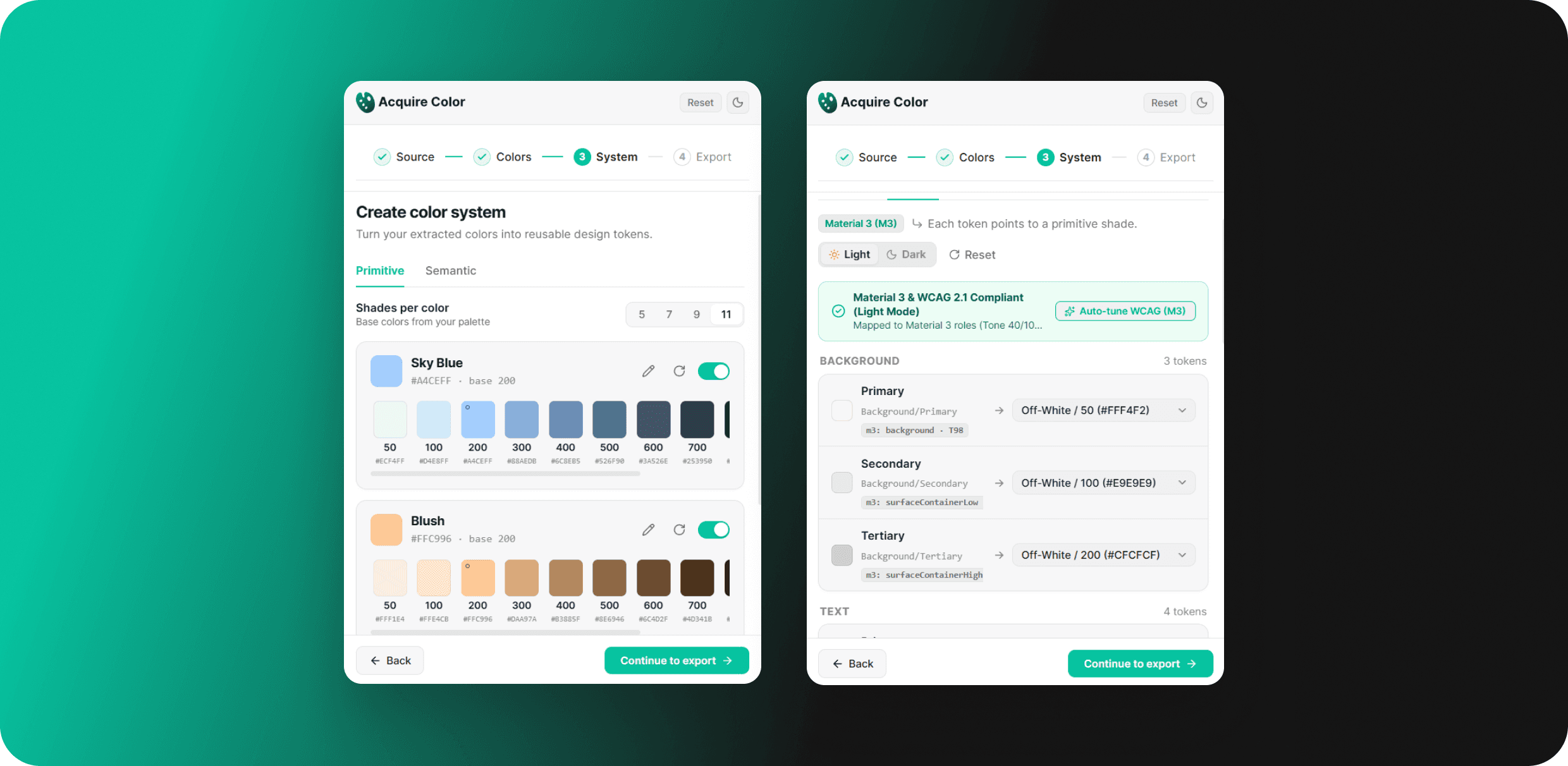Click the Colors step checkmark in right panel
The width and height of the screenshot is (1568, 766).
coord(945,157)
